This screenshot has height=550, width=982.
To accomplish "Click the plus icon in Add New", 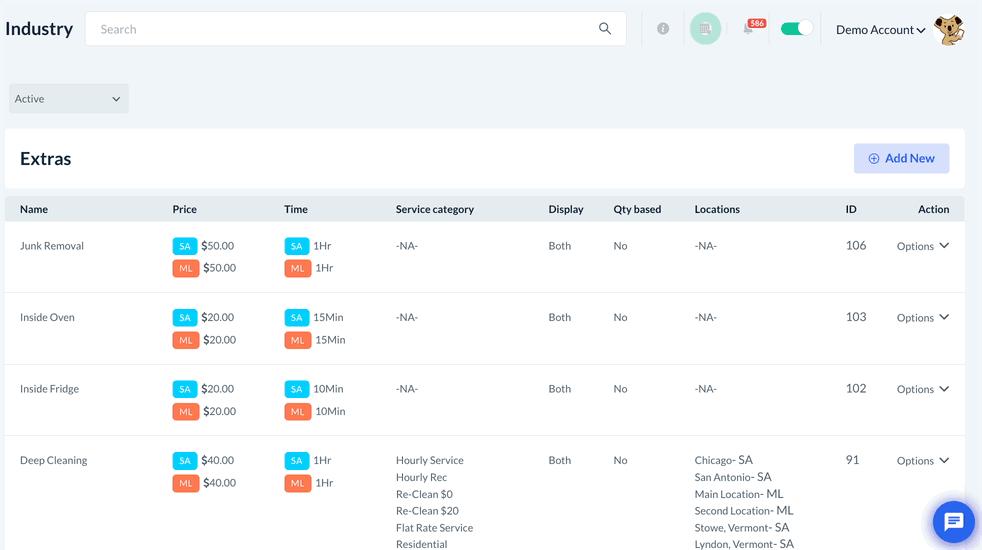I will (874, 158).
